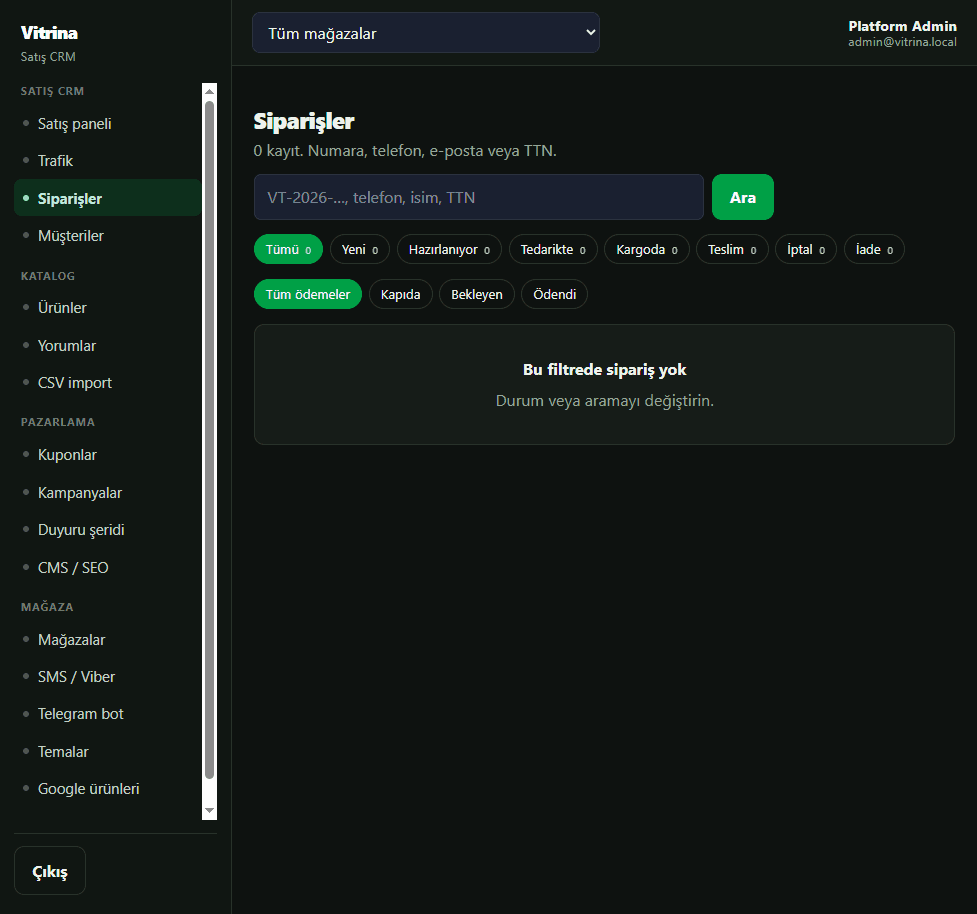Open the Tüm mağazalar store dropdown
Screen dimensions: 977x914
point(426,33)
